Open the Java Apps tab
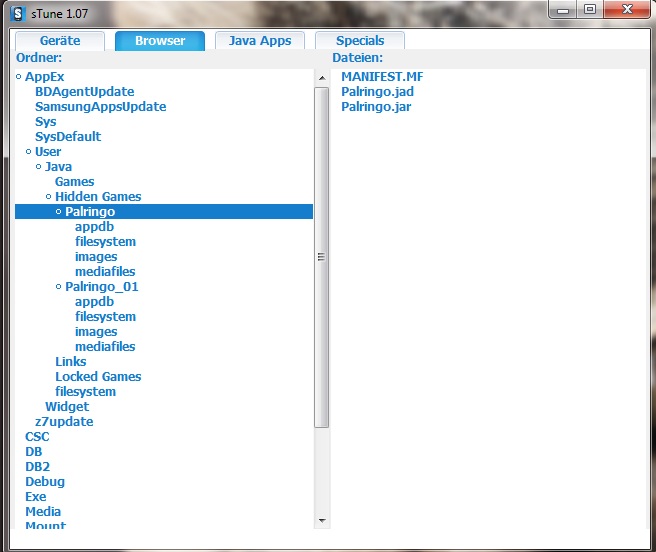This screenshot has height=552, width=656. coord(260,41)
